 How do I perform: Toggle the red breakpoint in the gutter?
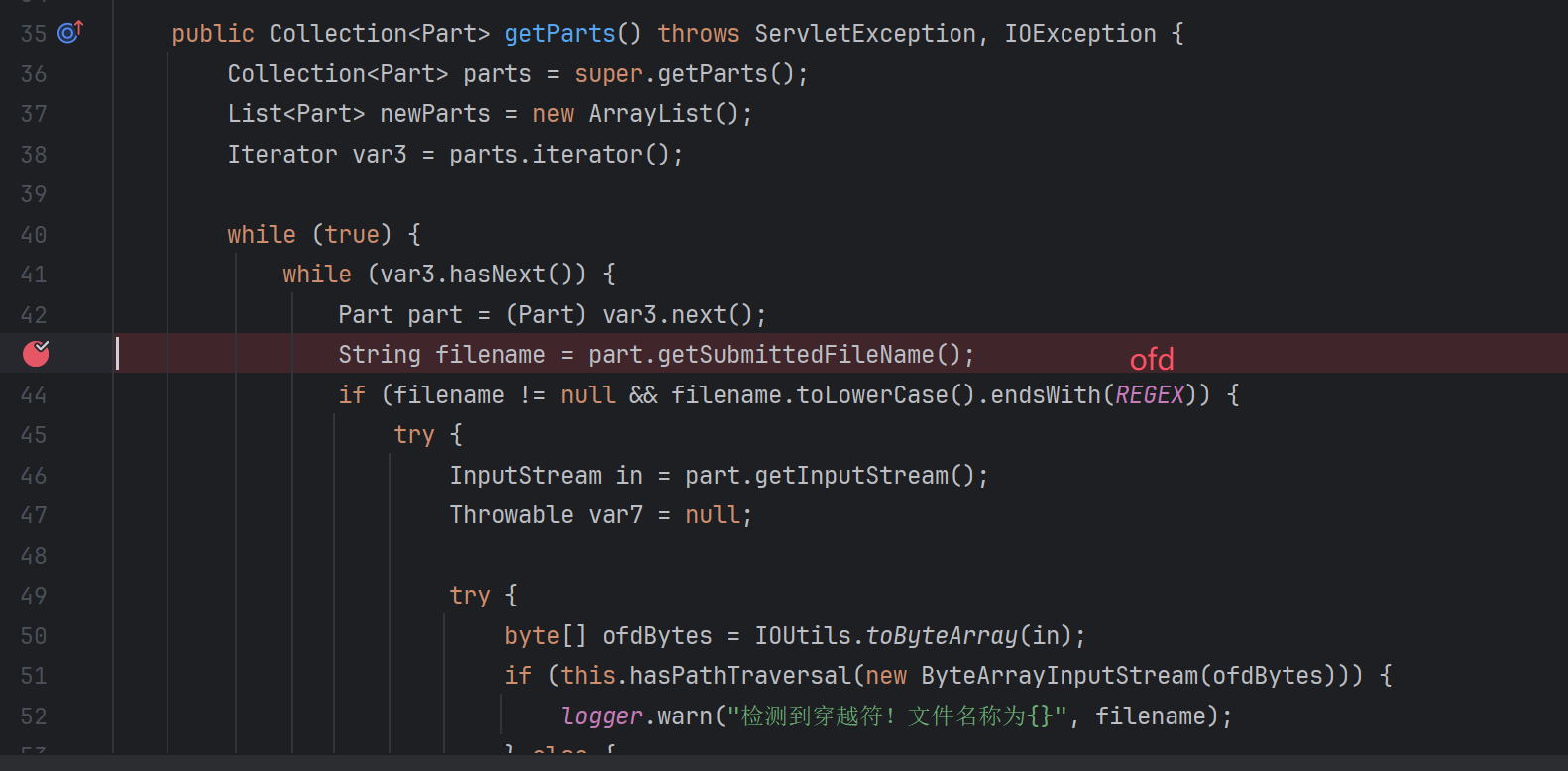tap(36, 353)
